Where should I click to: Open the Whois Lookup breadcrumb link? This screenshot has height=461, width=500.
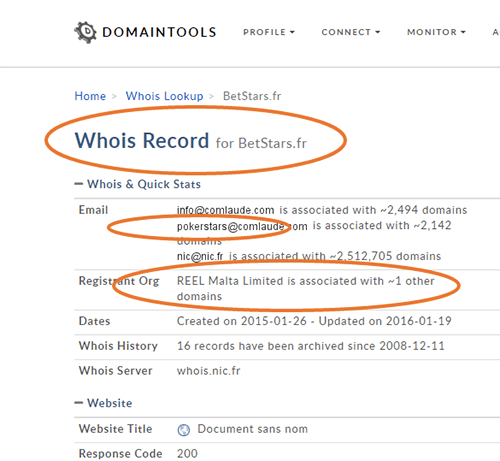(x=164, y=96)
